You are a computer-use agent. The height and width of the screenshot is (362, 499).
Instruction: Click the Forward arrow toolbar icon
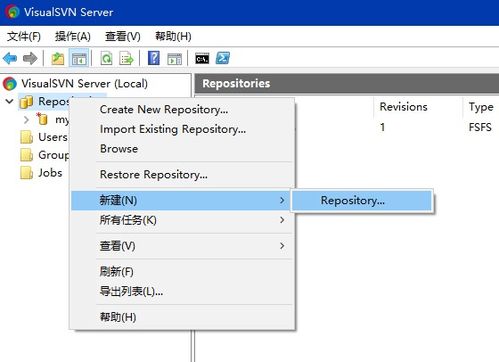click(x=30, y=59)
